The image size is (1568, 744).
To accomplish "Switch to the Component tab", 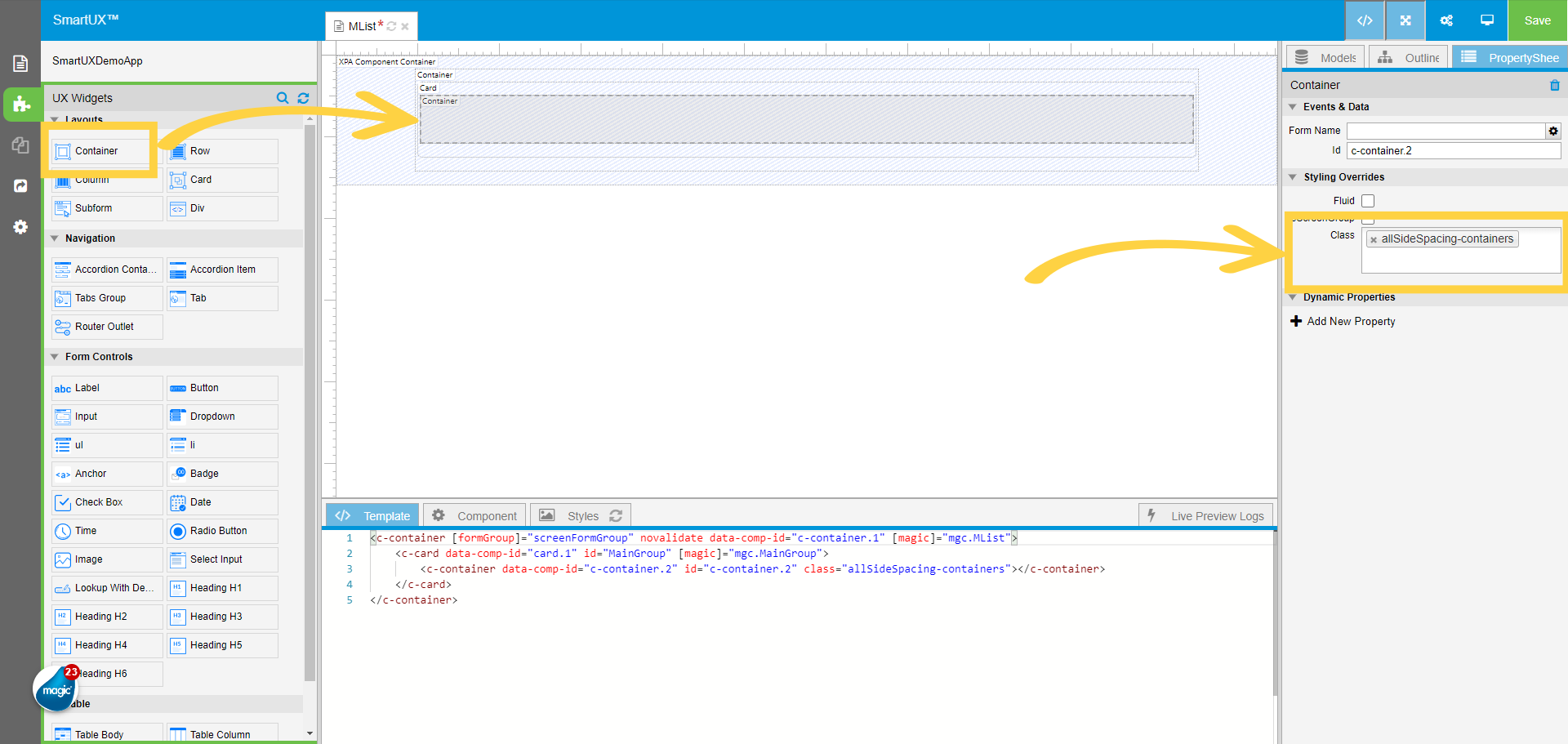I will (x=474, y=516).
